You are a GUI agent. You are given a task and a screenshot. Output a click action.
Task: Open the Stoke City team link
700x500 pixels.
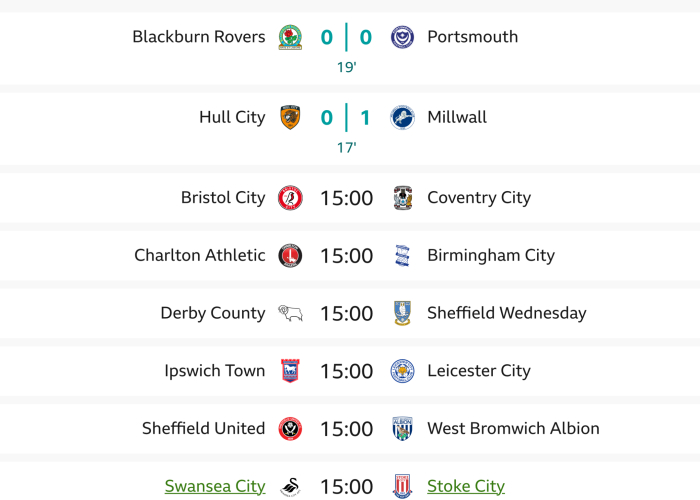tap(466, 487)
